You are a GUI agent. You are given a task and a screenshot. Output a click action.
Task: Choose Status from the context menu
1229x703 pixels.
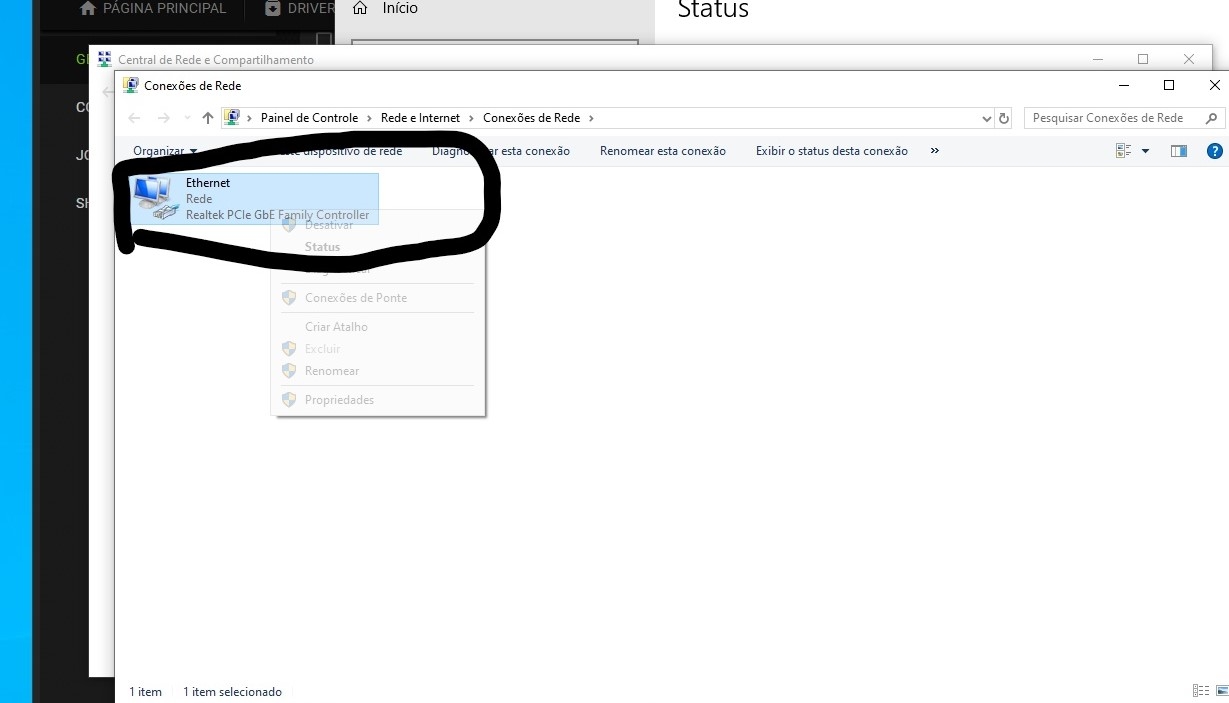pos(322,247)
